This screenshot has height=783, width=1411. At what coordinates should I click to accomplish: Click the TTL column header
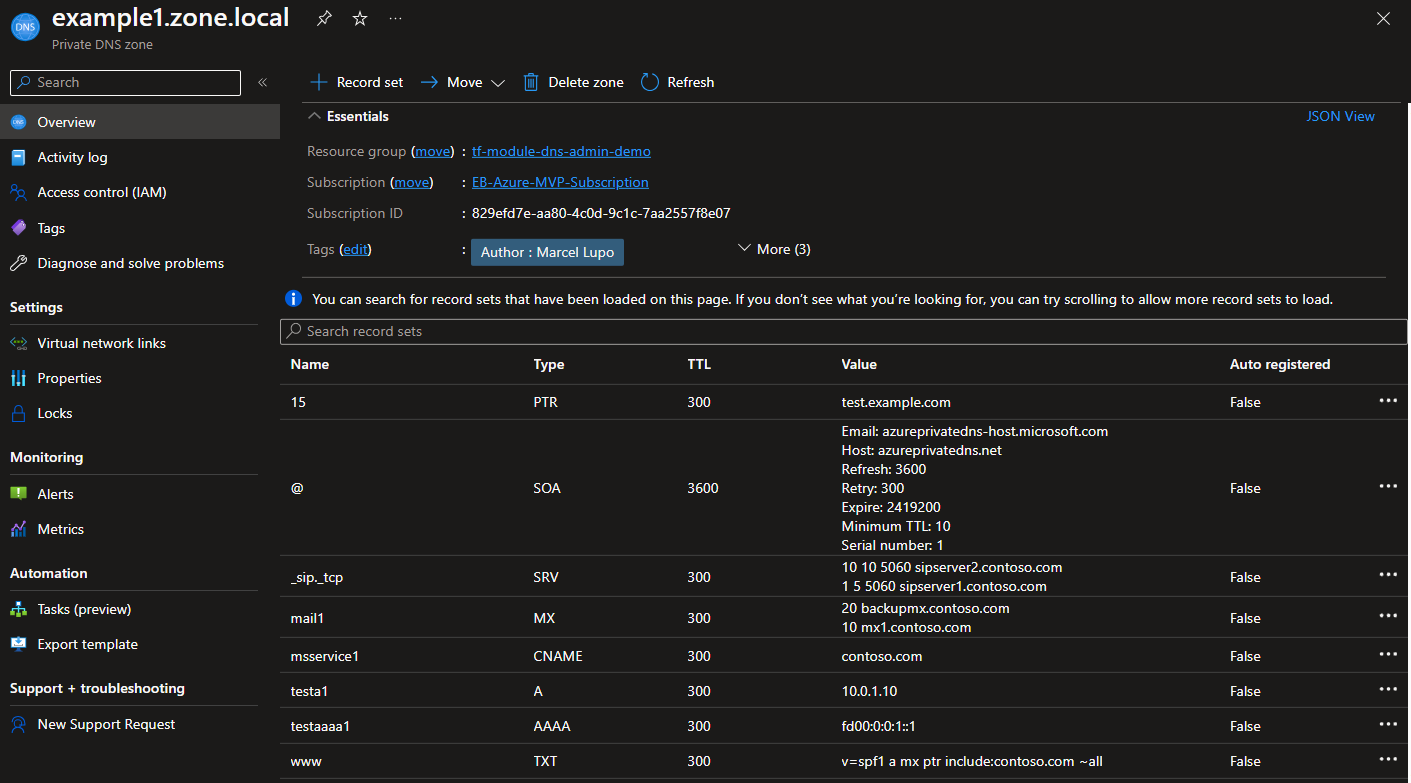tap(699, 364)
